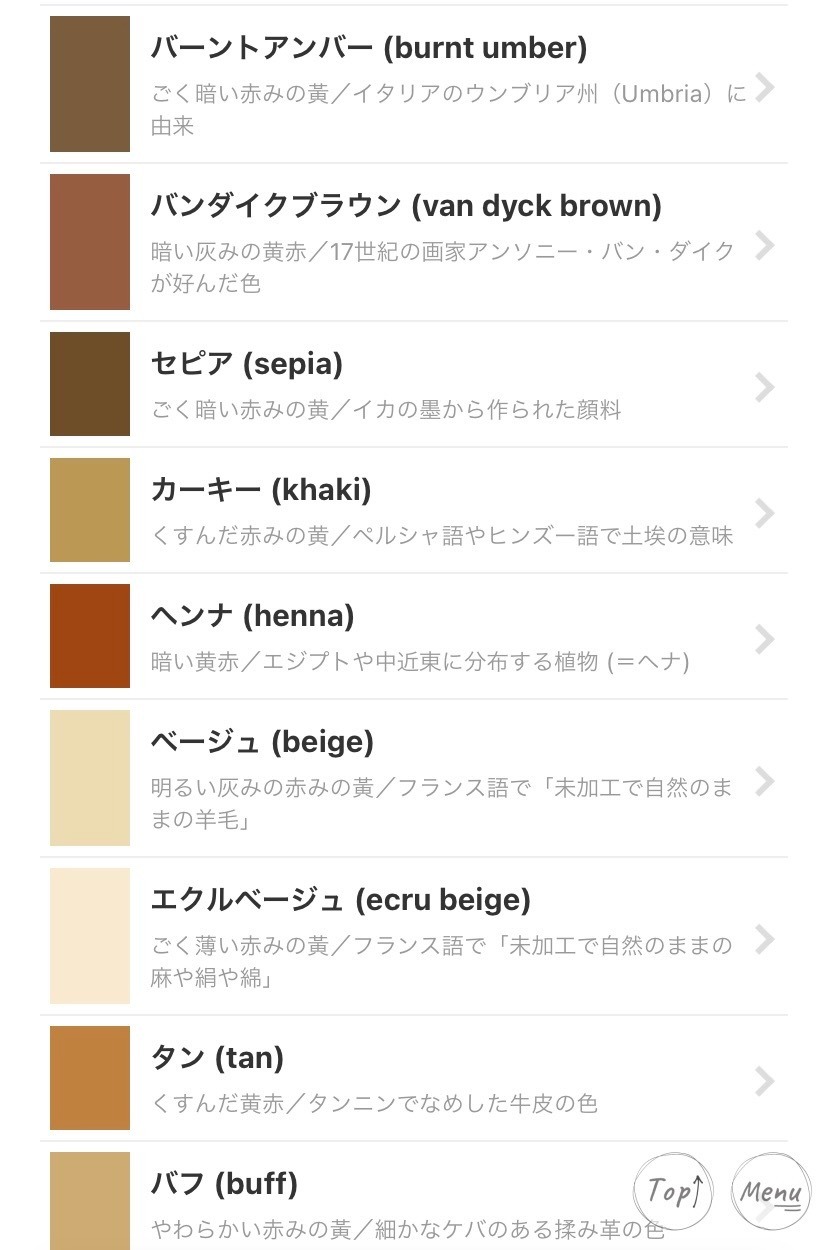Select the burnt umber color swatch
This screenshot has height=1250, width=828.
(x=90, y=84)
